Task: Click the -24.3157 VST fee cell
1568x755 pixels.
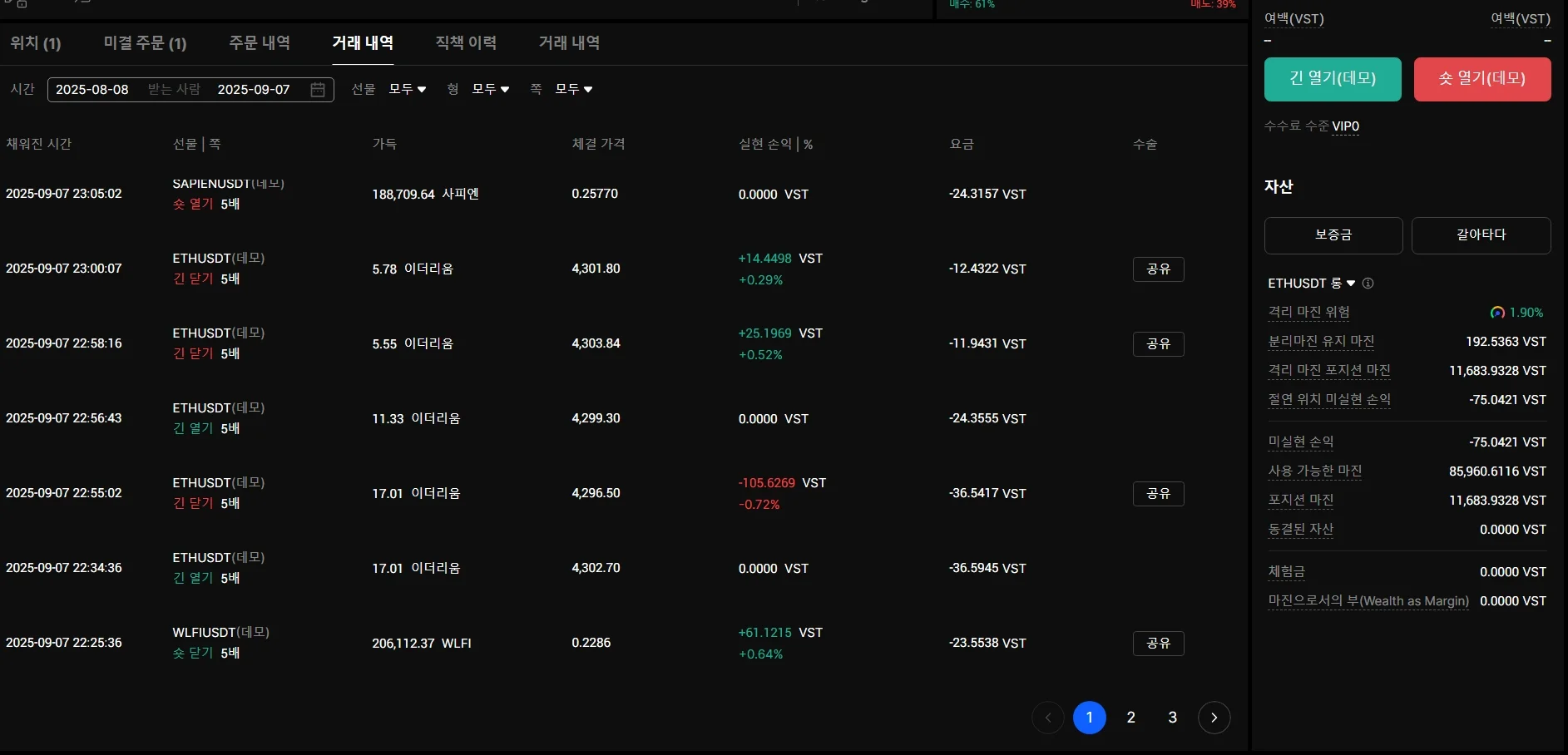Action: tap(987, 195)
